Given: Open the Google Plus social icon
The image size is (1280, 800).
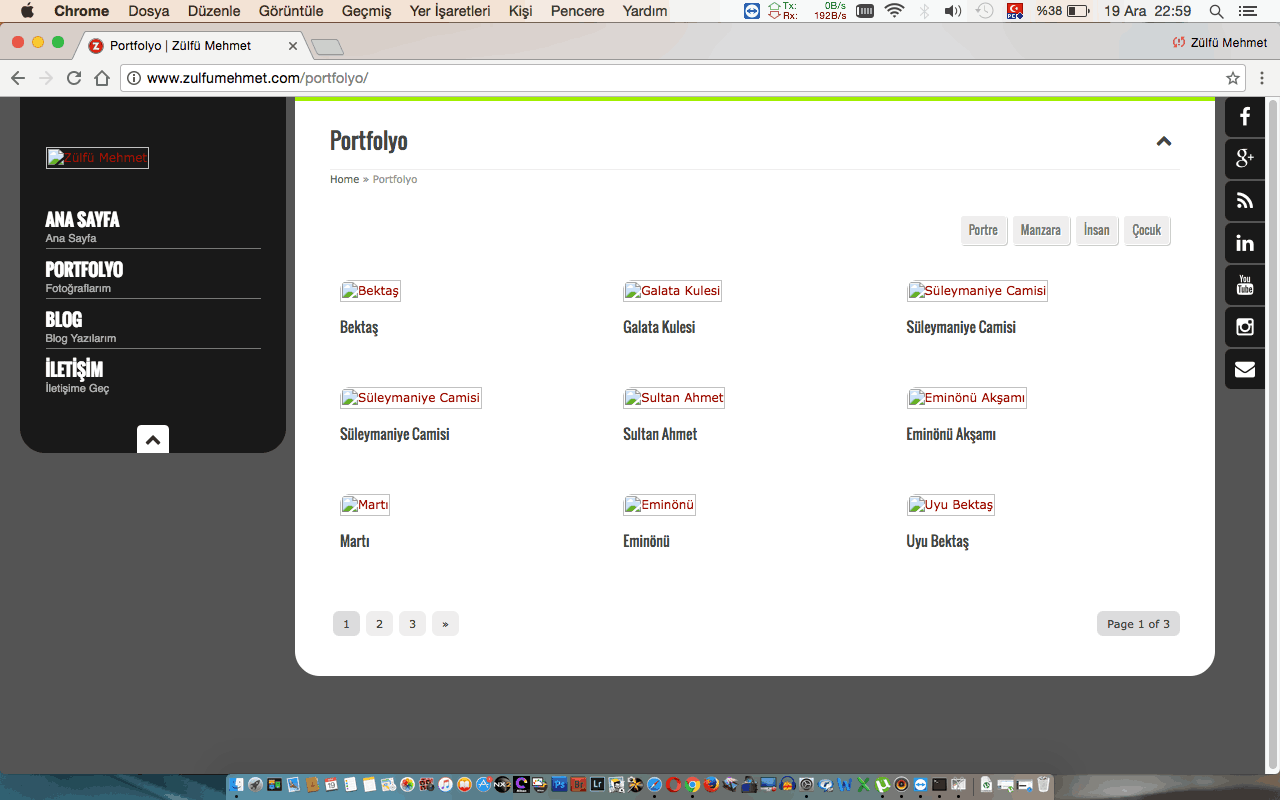Looking at the screenshot, I should click(x=1245, y=159).
